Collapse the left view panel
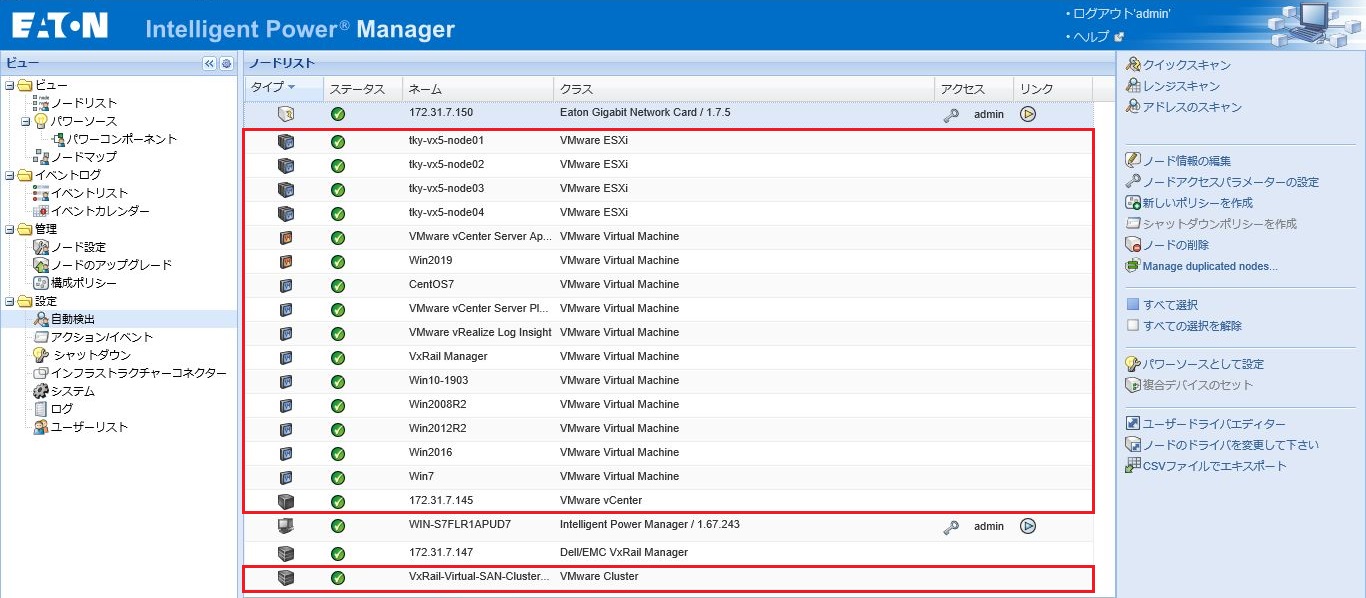This screenshot has width=1366, height=598. pyautogui.click(x=209, y=63)
